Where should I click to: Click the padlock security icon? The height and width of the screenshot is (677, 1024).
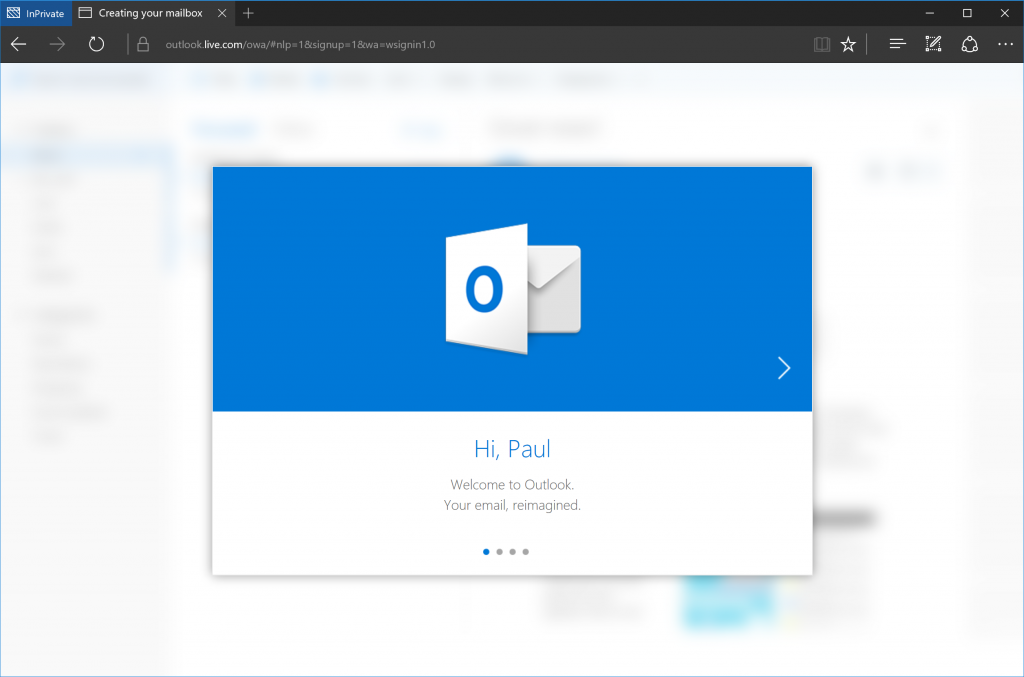click(143, 44)
